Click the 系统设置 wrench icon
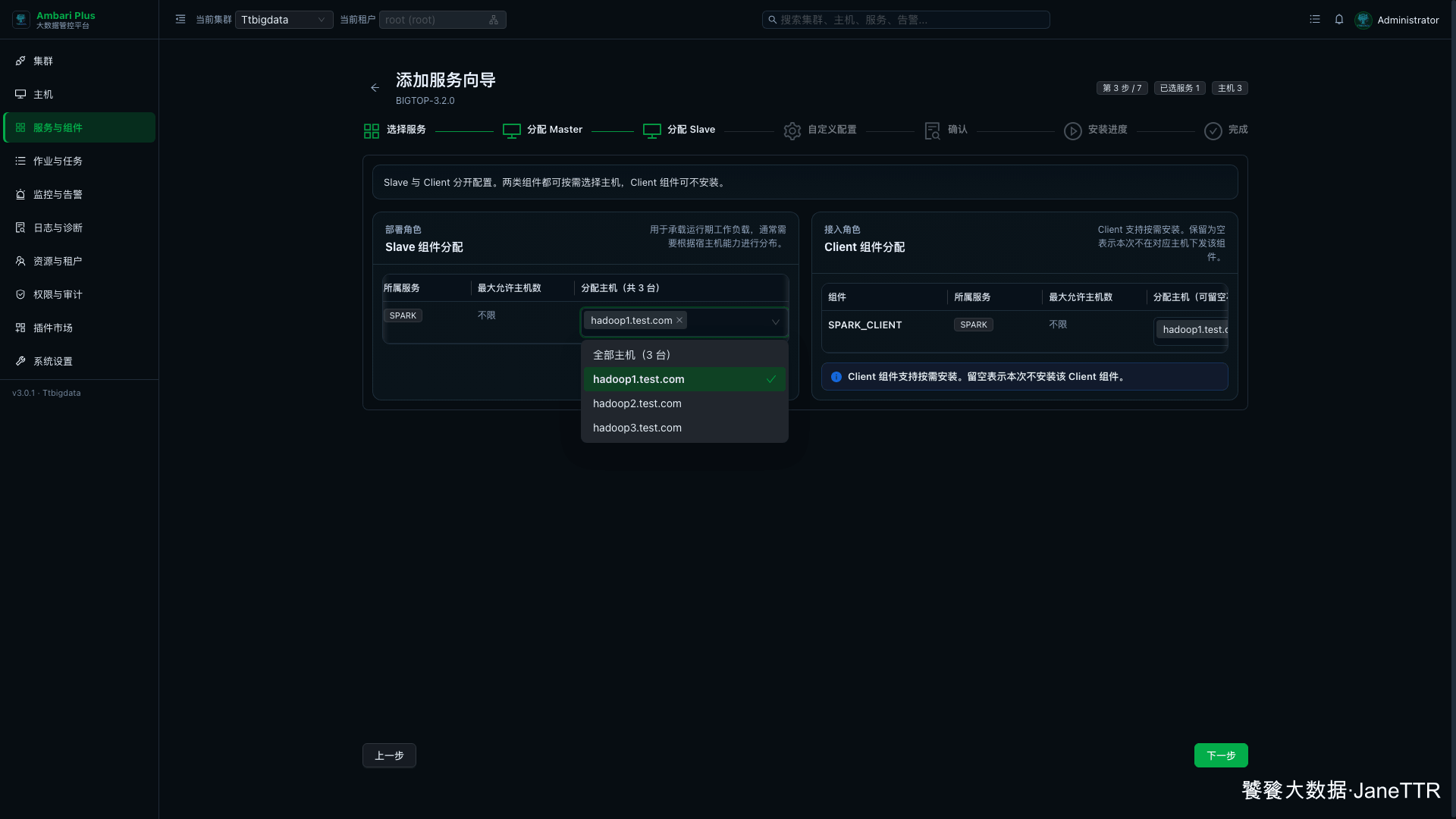 pos(20,361)
